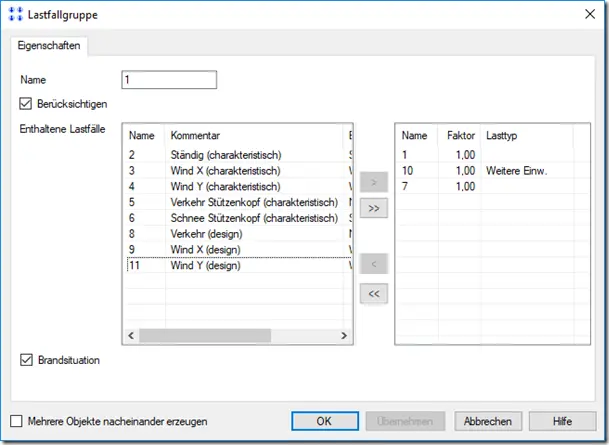Select row Verkehr Stützenkopf (charakteristisch)
This screenshot has height=445, width=609.
click(x=238, y=202)
